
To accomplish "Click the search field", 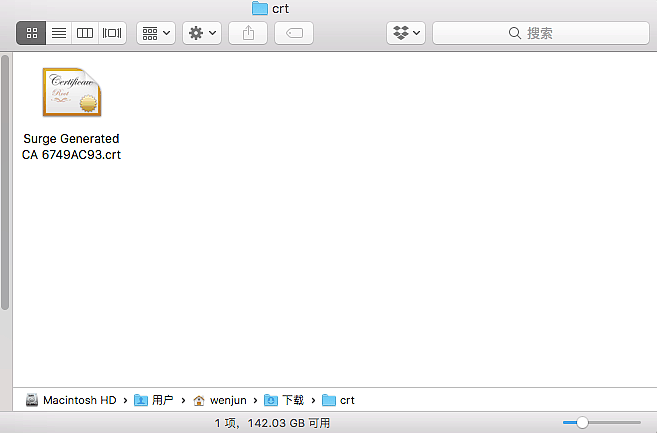I will click(x=538, y=33).
